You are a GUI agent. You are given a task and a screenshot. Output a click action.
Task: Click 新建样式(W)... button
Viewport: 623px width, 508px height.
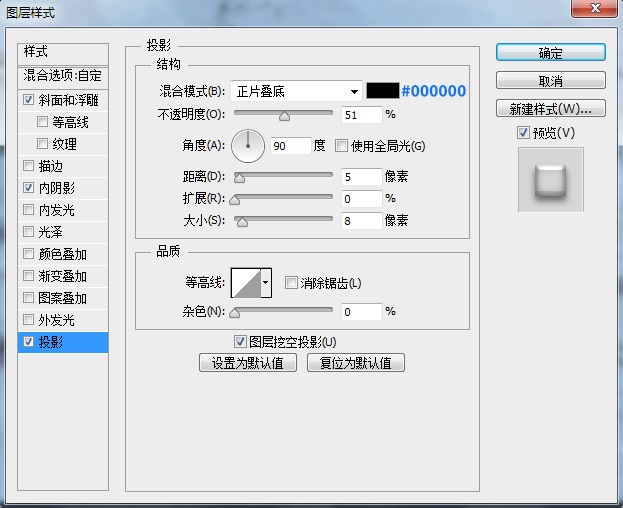coord(551,108)
